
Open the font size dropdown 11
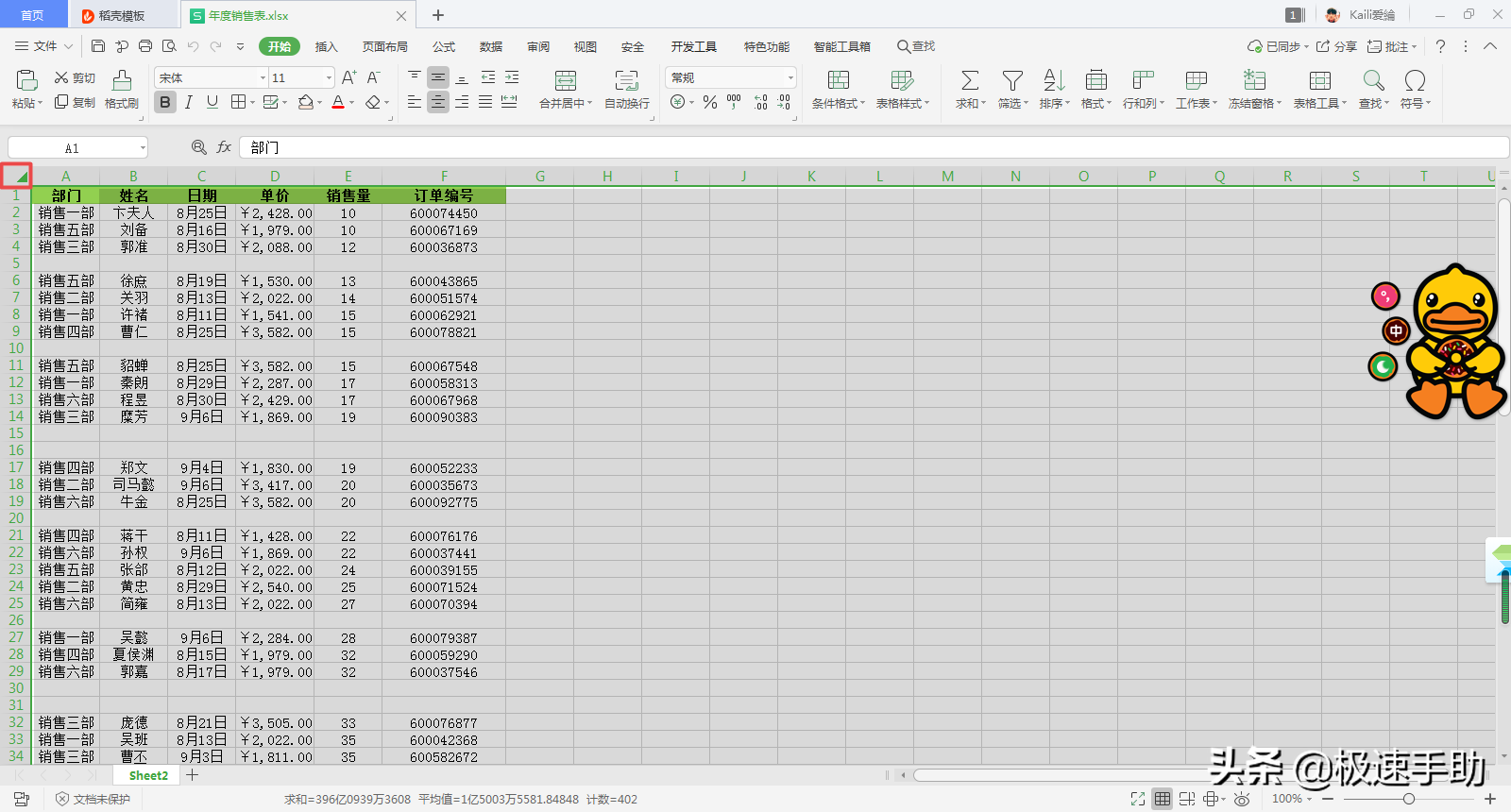coord(329,77)
